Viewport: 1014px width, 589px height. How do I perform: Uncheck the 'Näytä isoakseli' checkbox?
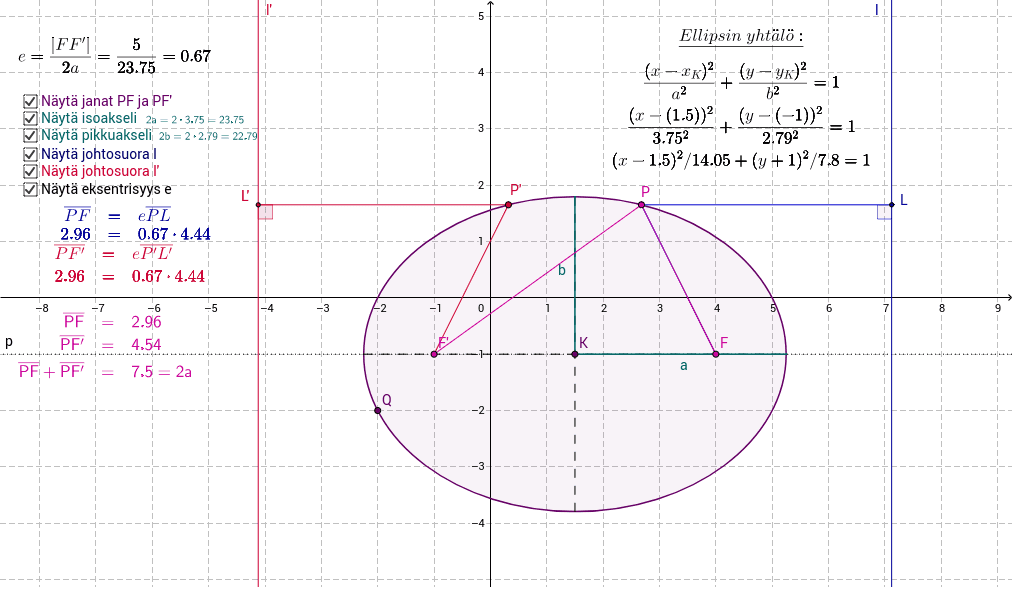click(30, 119)
